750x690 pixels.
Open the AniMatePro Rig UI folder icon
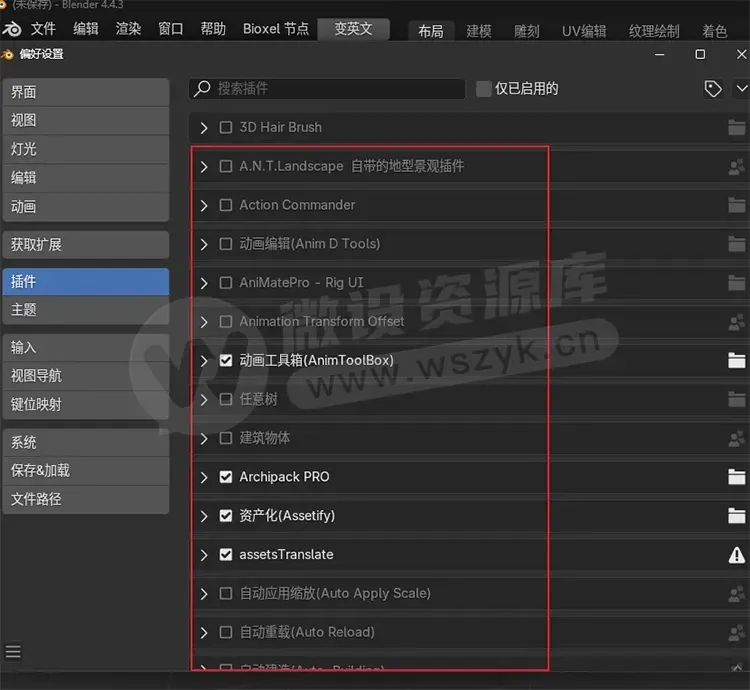[736, 283]
